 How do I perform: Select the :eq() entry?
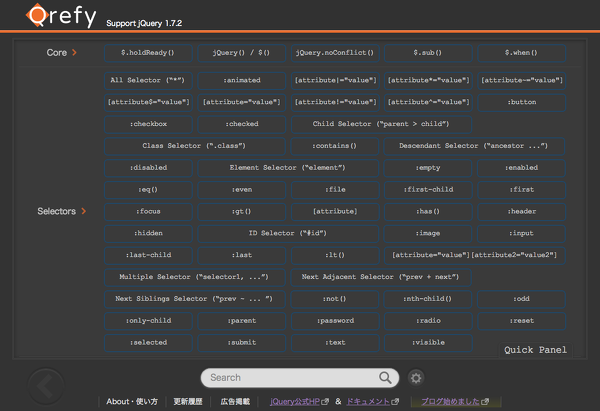(x=148, y=189)
